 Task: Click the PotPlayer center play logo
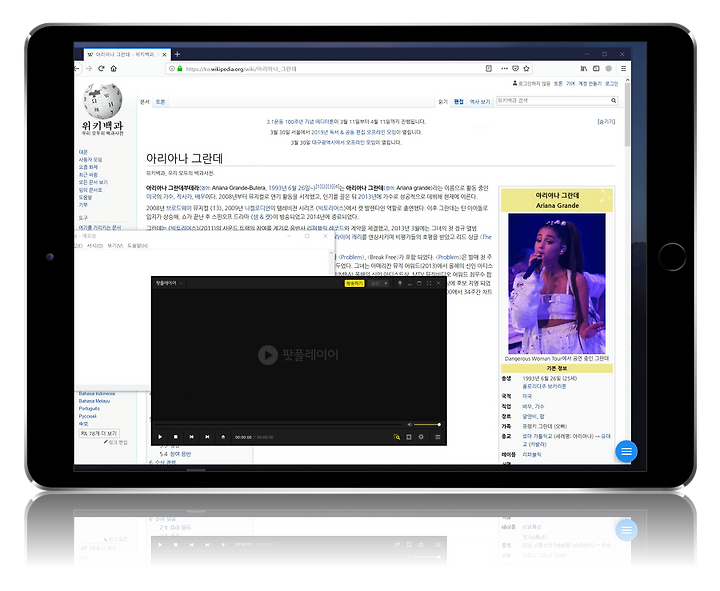[x=268, y=355]
